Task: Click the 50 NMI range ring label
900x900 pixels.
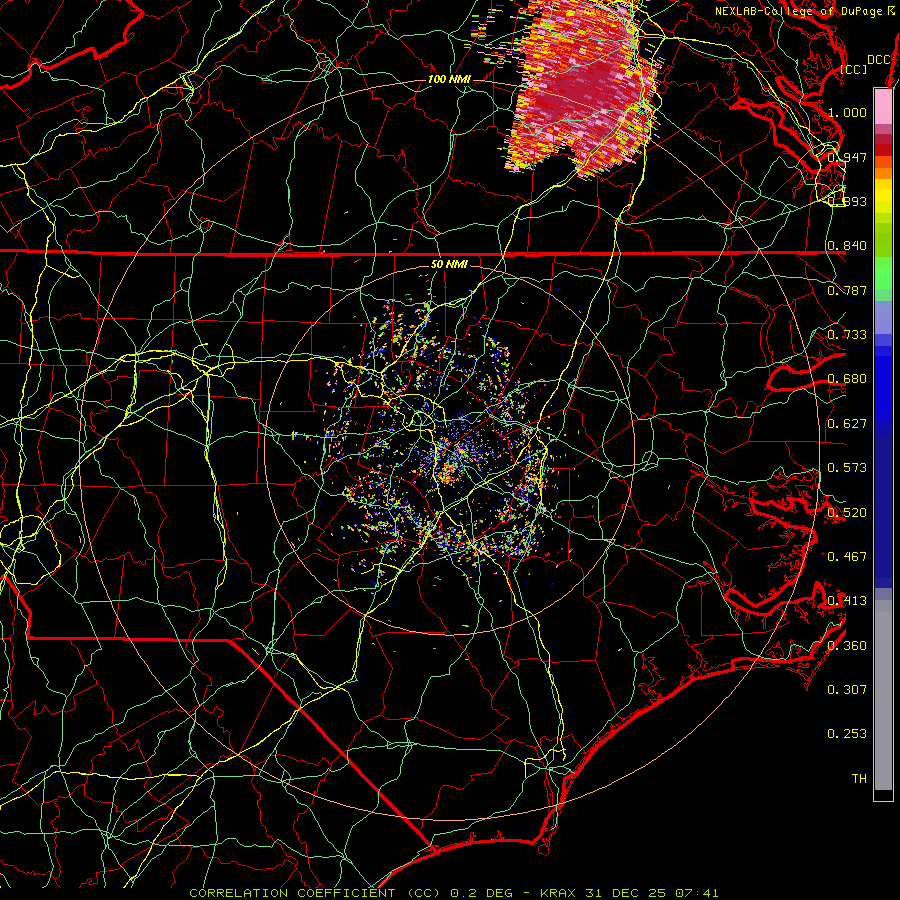Action: click(449, 264)
